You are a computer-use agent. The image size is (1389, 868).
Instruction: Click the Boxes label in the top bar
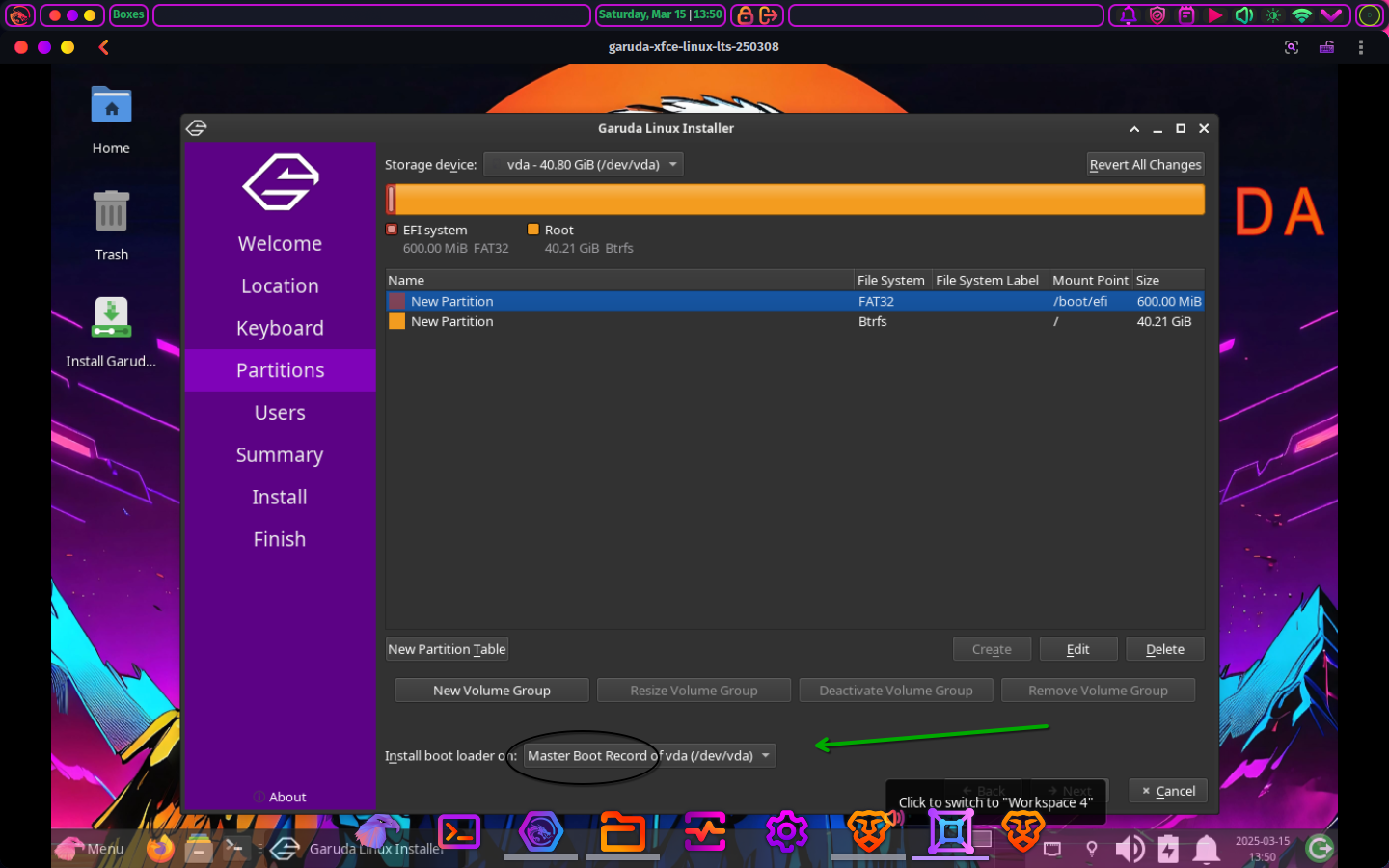[128, 15]
